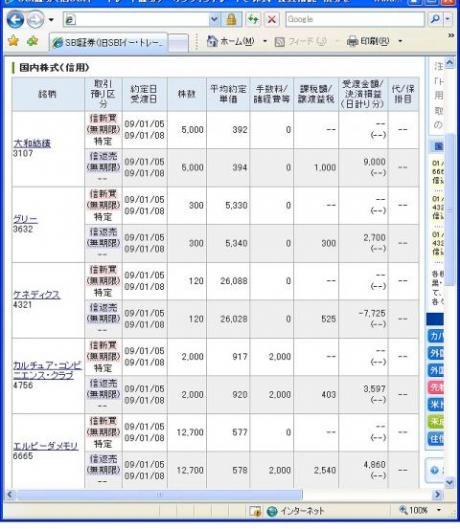Click inside the browser address bar

pyautogui.click(x=136, y=20)
